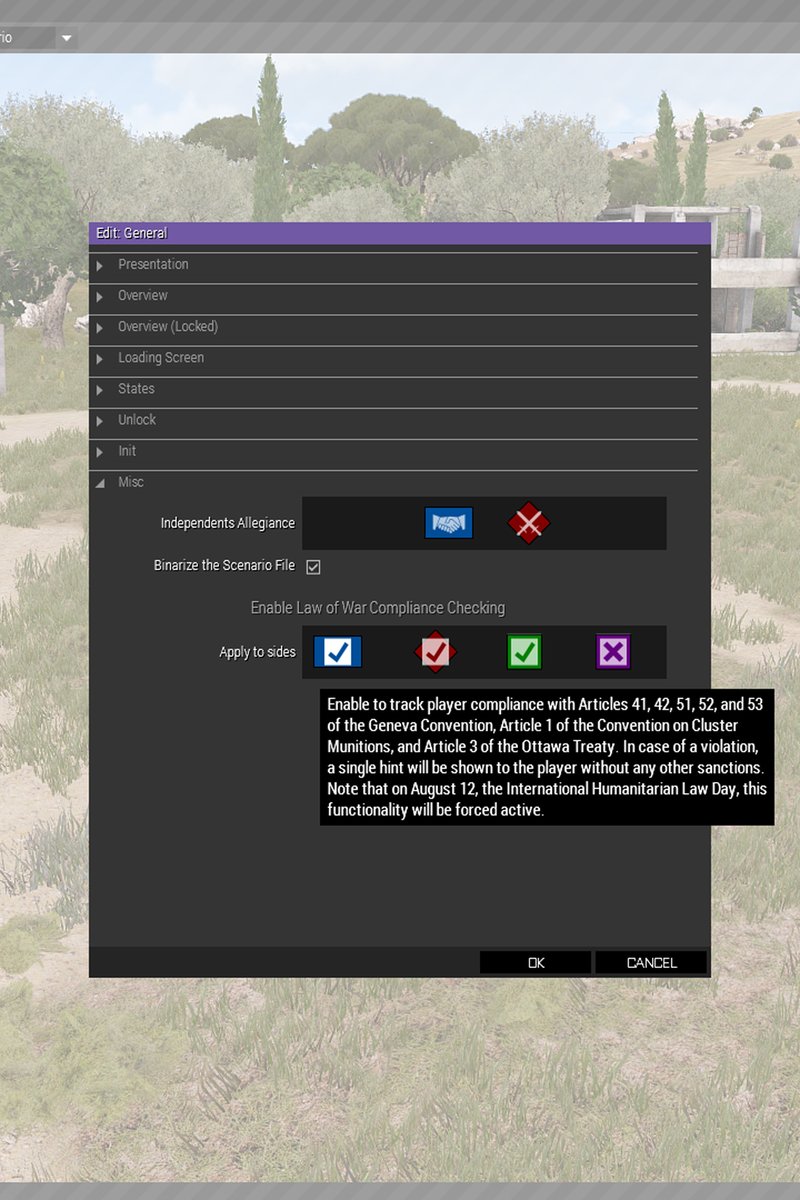This screenshot has width=800, height=1200.
Task: Toggle the red diamond side checkbox
Action: coord(435,652)
